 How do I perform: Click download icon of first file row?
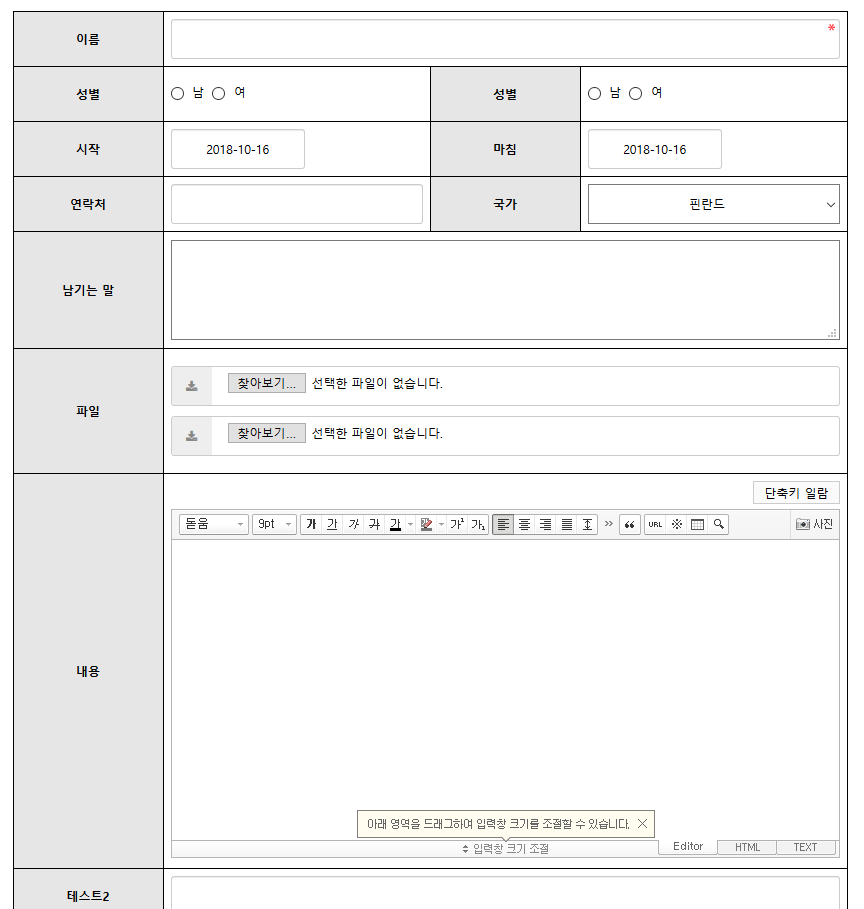pyautogui.click(x=191, y=386)
